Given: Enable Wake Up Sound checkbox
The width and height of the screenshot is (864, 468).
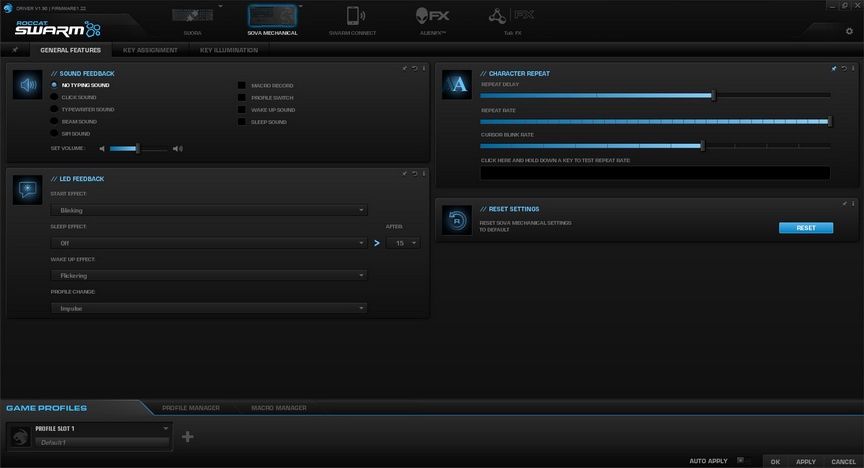Looking at the screenshot, I should (x=241, y=110).
